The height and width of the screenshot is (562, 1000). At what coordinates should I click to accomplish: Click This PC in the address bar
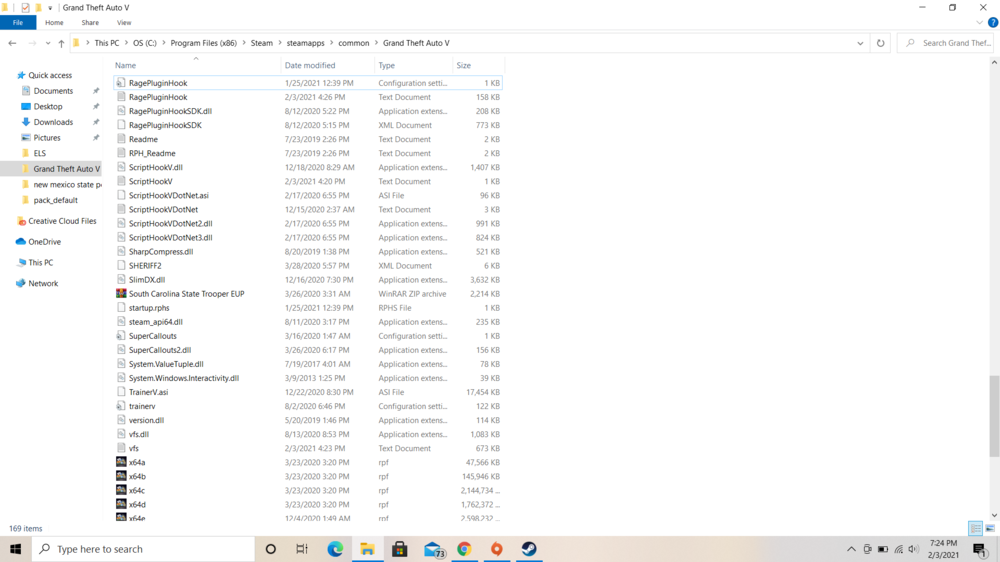(107, 43)
